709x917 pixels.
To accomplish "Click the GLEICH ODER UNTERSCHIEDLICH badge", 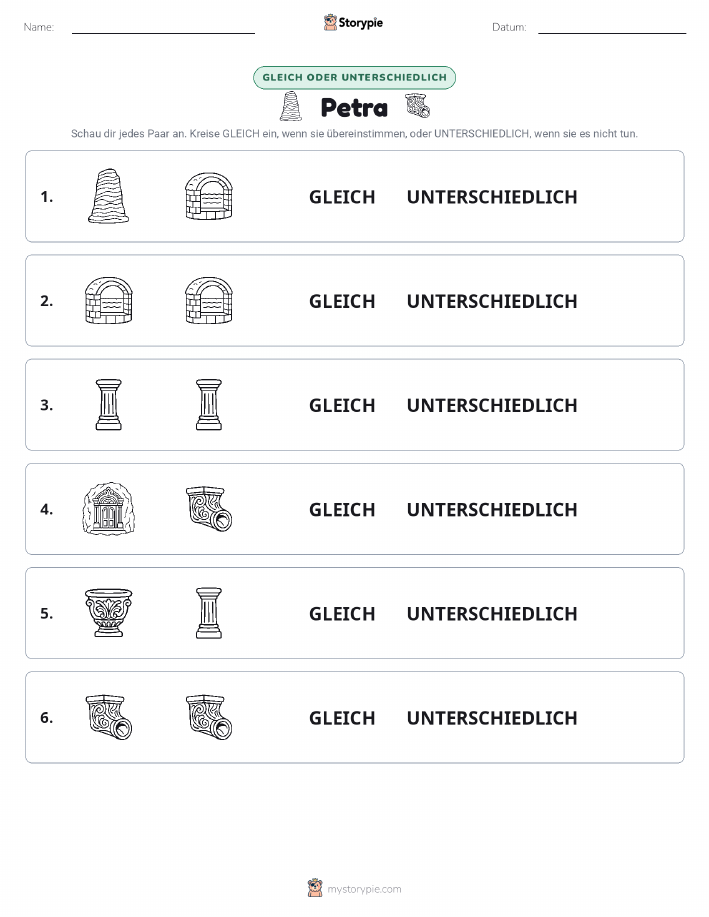I will pos(354,78).
